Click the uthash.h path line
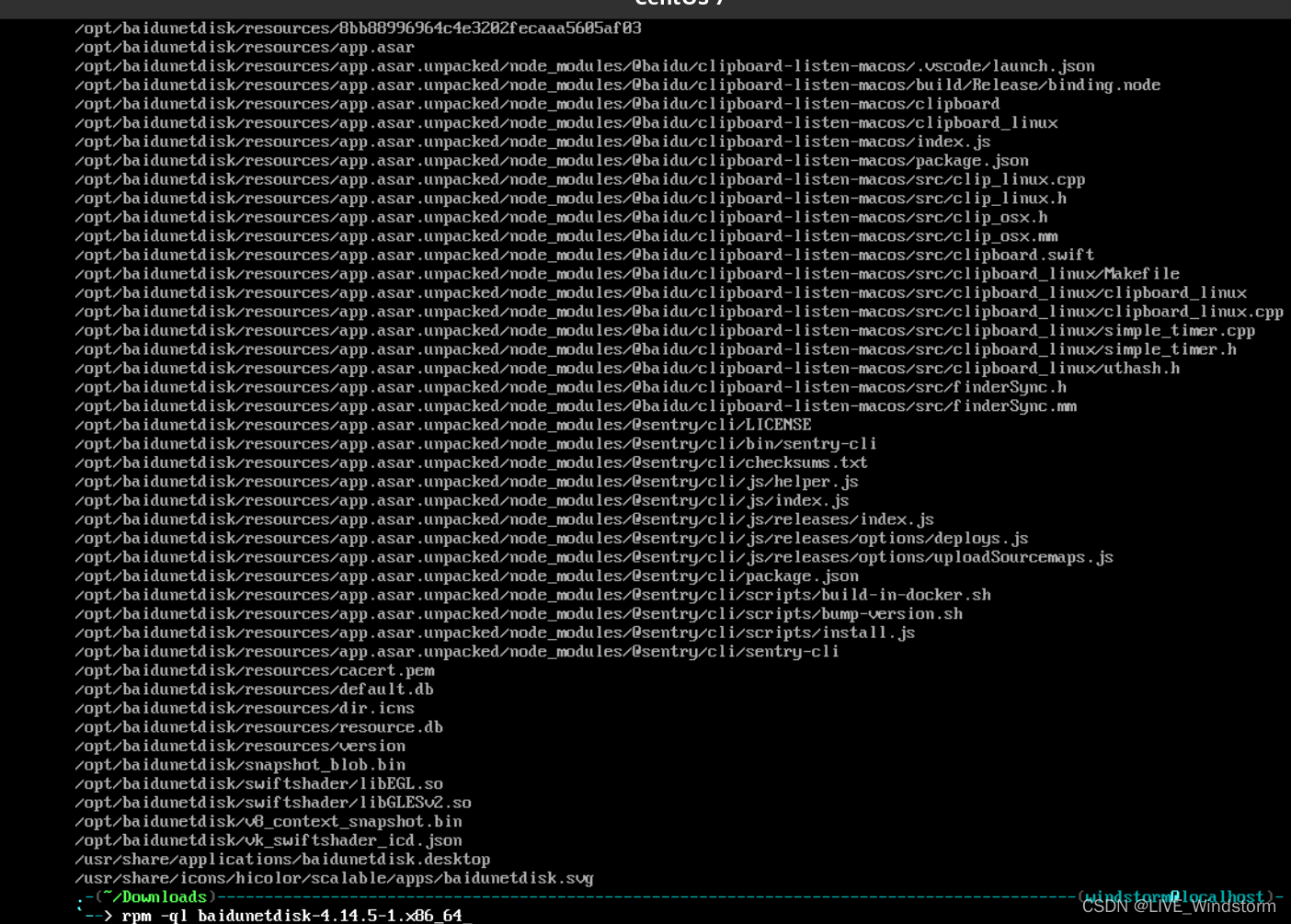The image size is (1291, 924). point(627,368)
